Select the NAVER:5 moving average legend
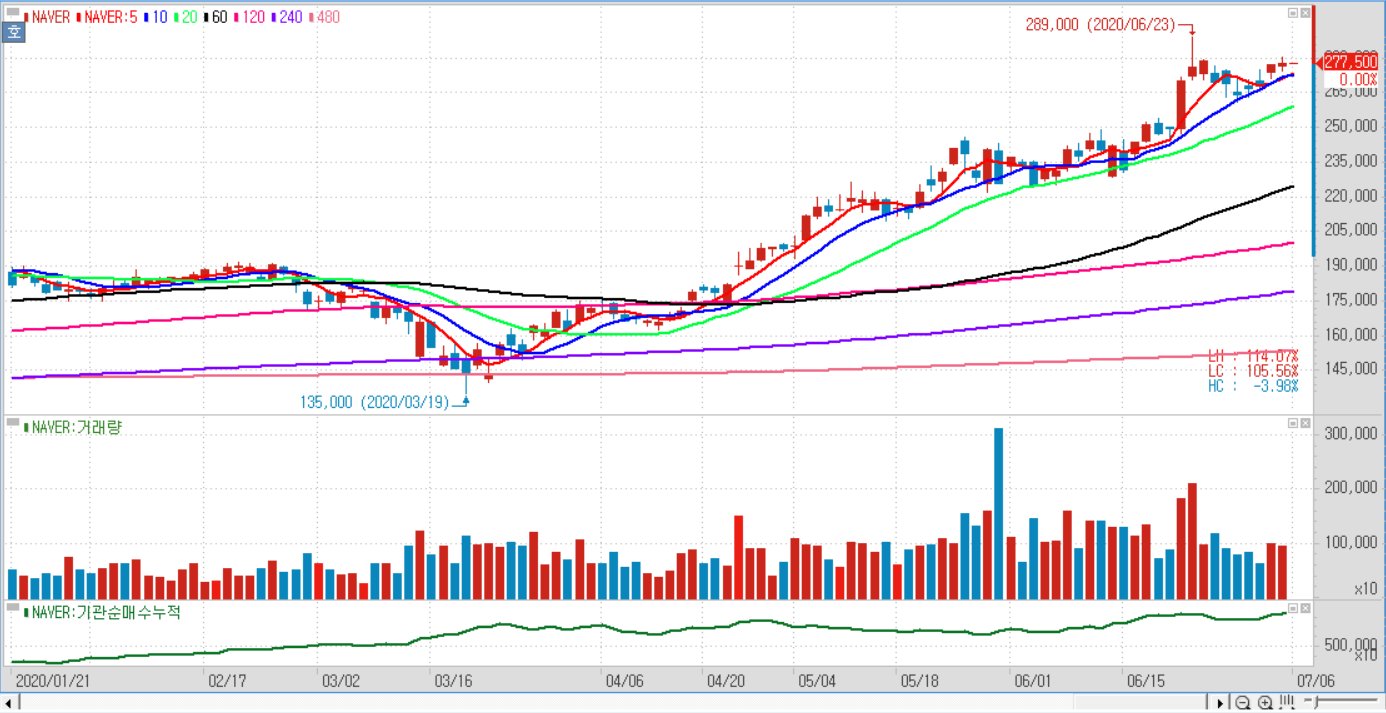Viewport: 1386px width, 713px height. point(111,17)
